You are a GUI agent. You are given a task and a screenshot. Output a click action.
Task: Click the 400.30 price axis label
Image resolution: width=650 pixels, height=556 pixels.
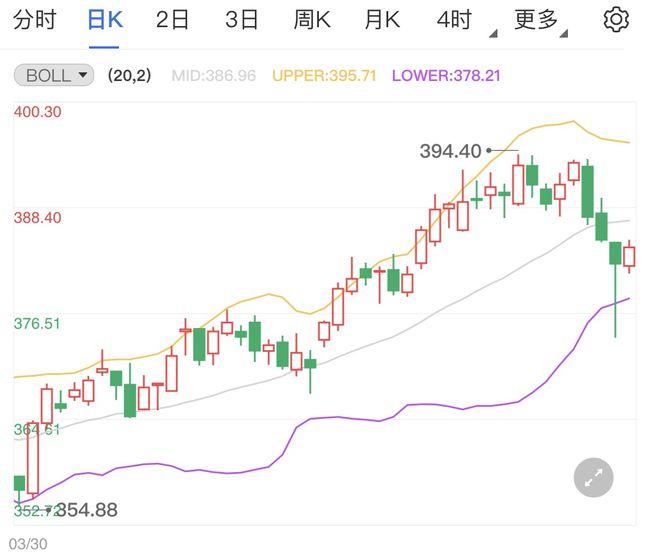click(x=38, y=112)
